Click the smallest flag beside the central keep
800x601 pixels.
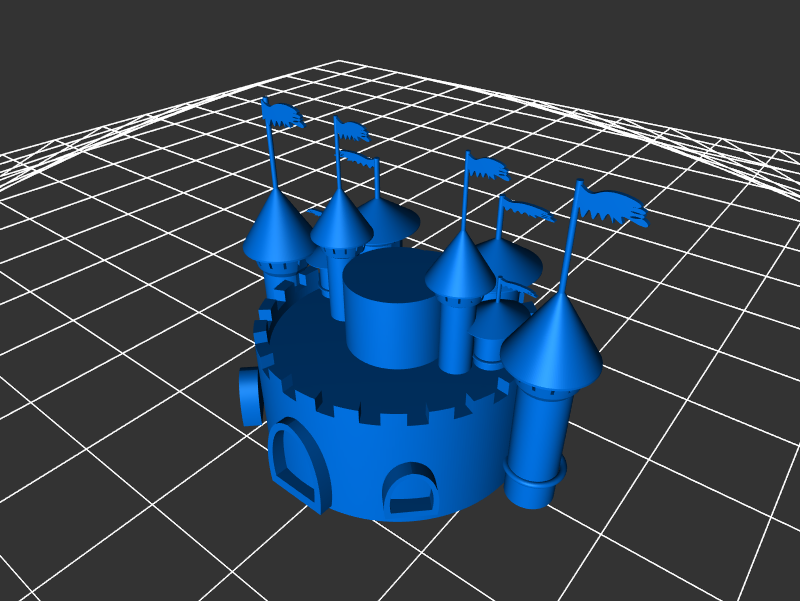[x=518, y=290]
